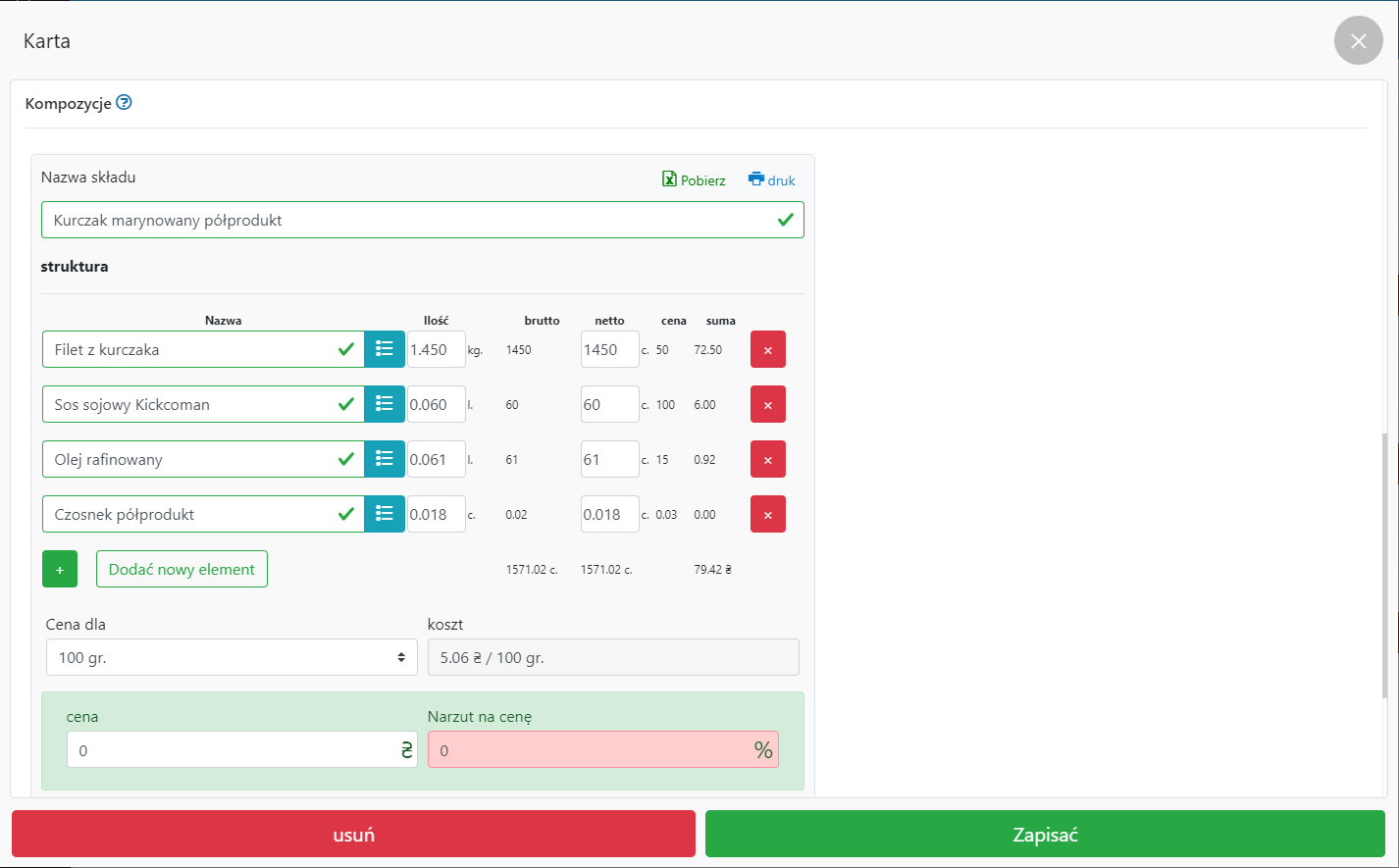Open ingredient list for Czosnek półprodukt
Image resolution: width=1399 pixels, height=868 pixels.
(x=385, y=514)
